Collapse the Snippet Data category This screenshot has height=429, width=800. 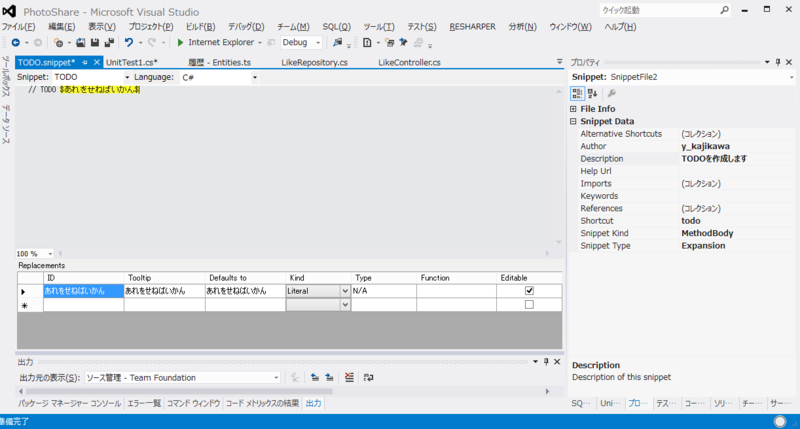[x=573, y=121]
